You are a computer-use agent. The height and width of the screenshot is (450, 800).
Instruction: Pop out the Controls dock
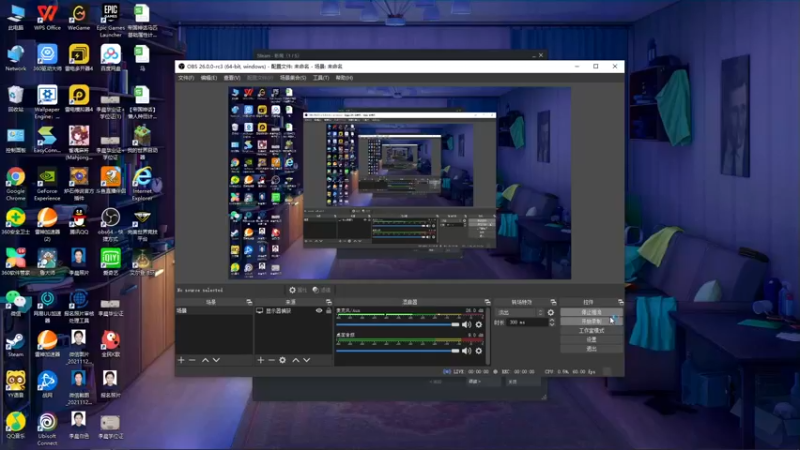click(x=620, y=302)
